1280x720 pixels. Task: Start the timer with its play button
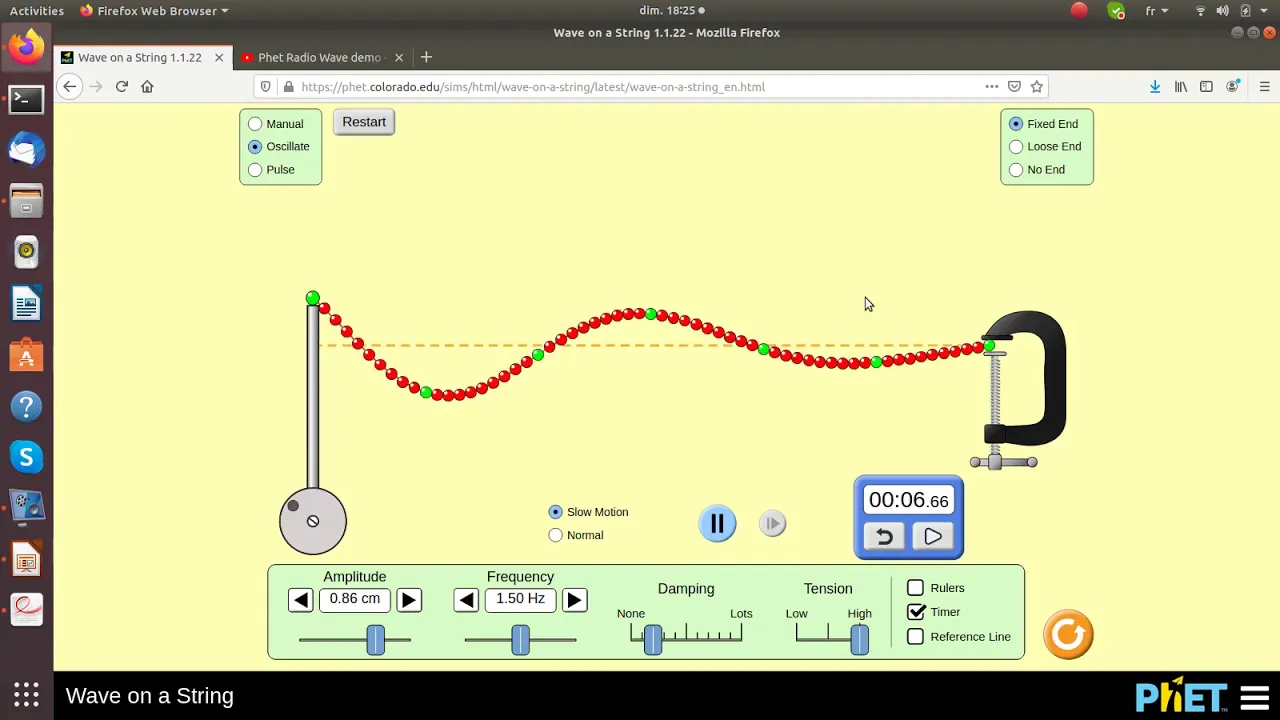click(933, 537)
